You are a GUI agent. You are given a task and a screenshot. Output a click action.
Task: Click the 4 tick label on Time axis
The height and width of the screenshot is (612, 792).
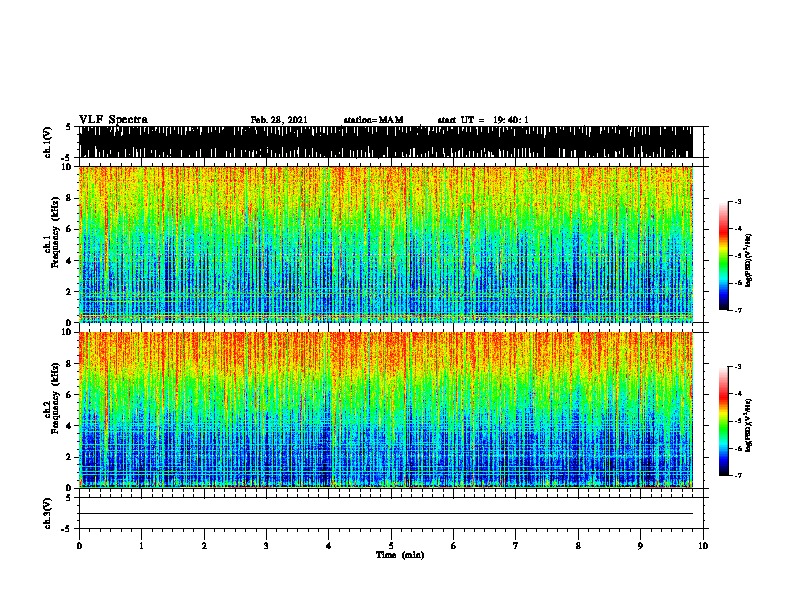click(329, 546)
